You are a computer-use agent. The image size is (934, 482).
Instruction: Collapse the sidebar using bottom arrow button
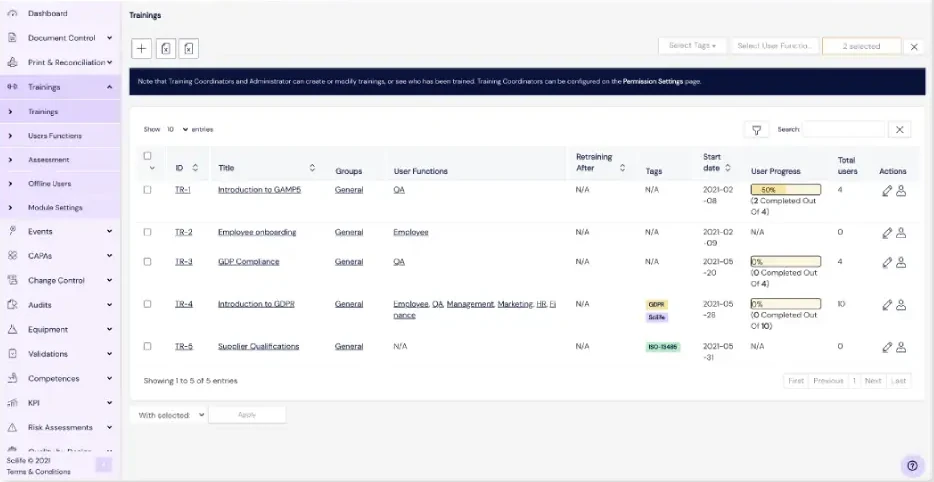[104, 465]
